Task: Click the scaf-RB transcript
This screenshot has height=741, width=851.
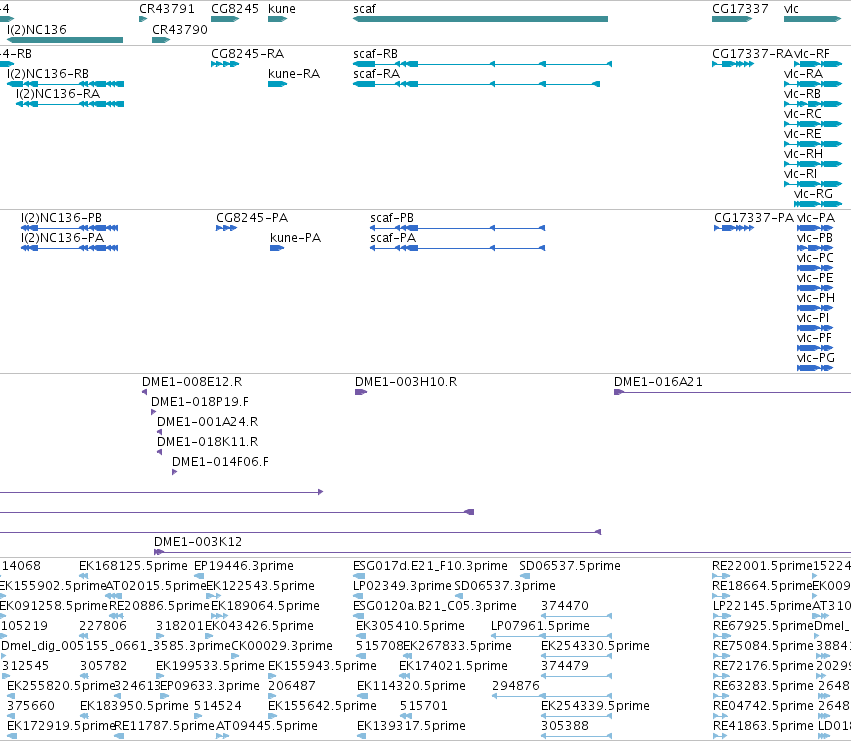Action: tap(482, 64)
